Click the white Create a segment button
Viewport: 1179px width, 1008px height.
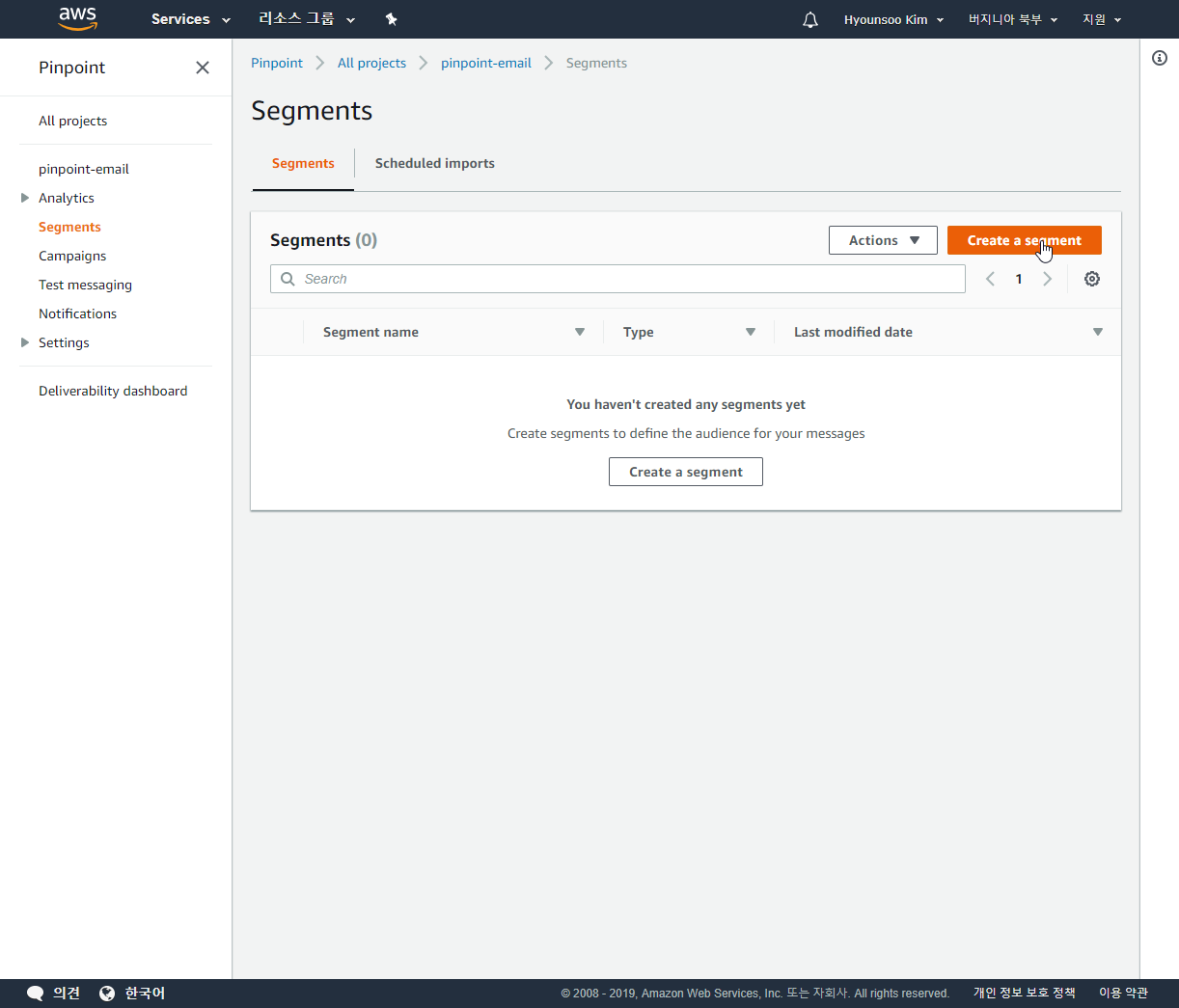pyautogui.click(x=686, y=472)
